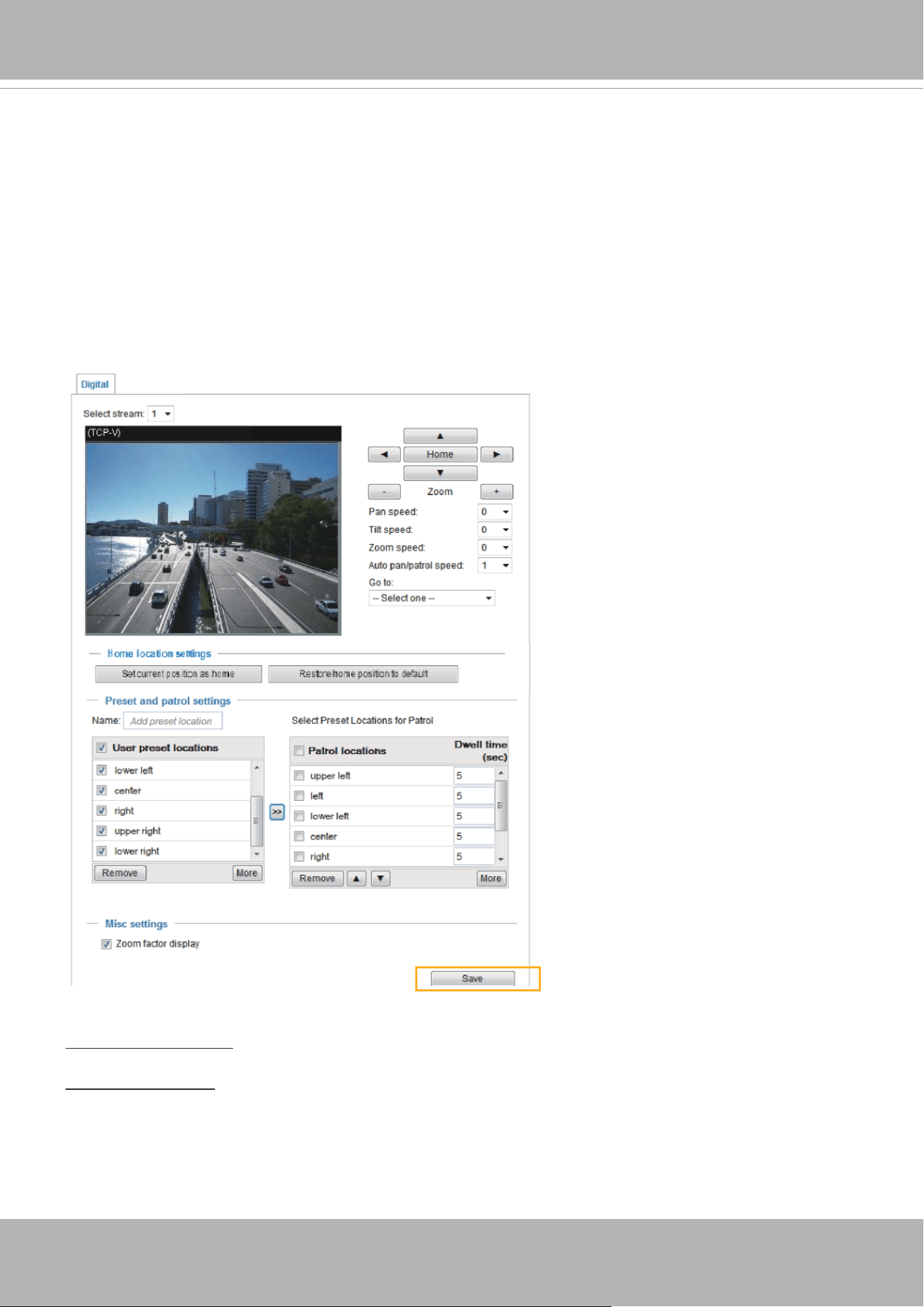Move patrol location down with triangle button
Screen dimensions: 924x1307
pos(380,878)
